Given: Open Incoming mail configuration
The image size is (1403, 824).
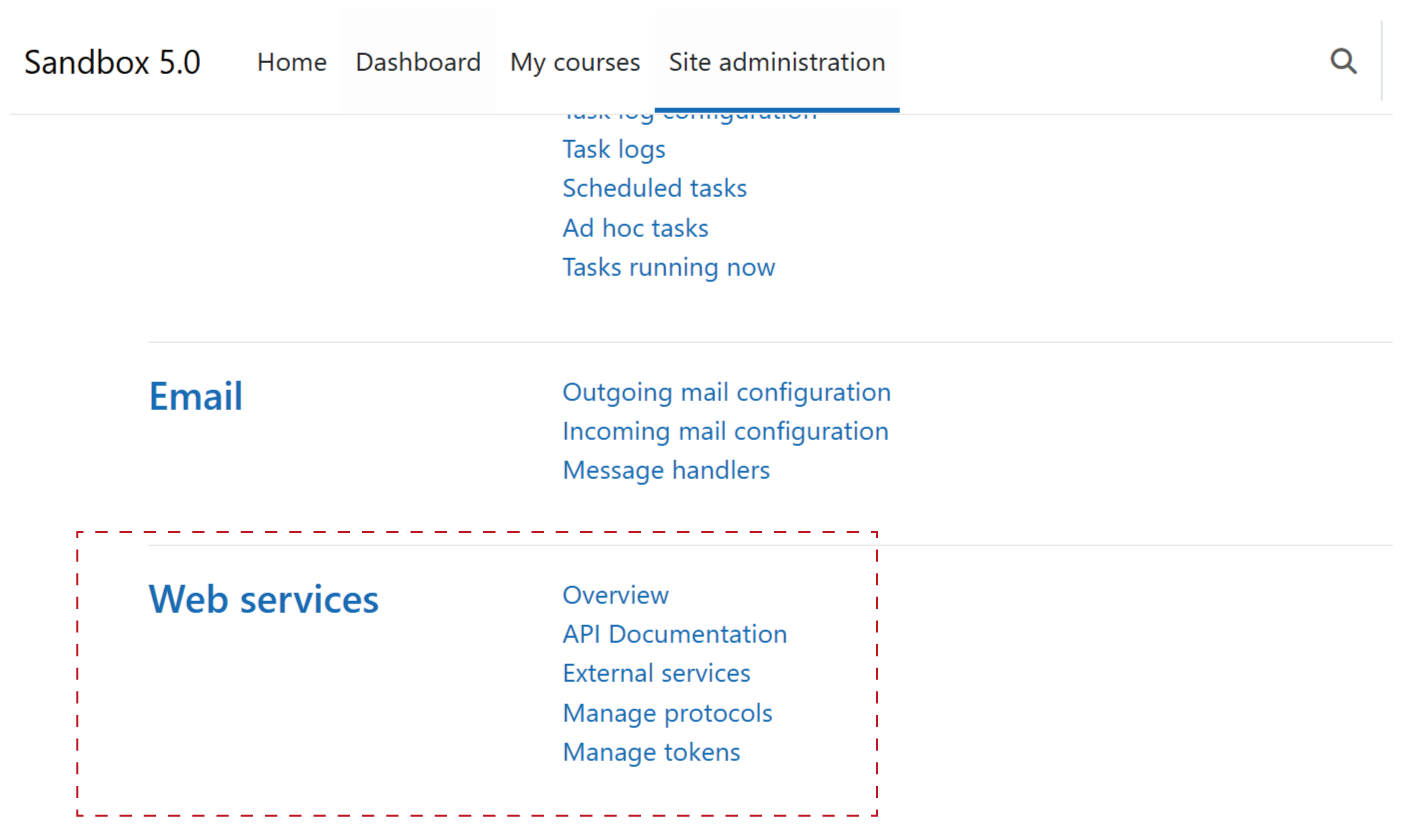Looking at the screenshot, I should pos(725,431).
